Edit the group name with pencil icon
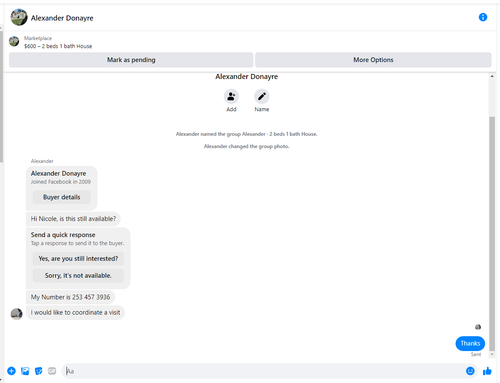This screenshot has width=500, height=383. pyautogui.click(x=262, y=97)
